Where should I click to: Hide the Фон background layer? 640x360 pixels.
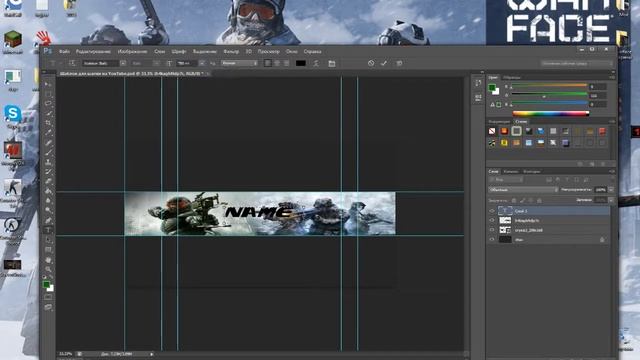pyautogui.click(x=492, y=240)
